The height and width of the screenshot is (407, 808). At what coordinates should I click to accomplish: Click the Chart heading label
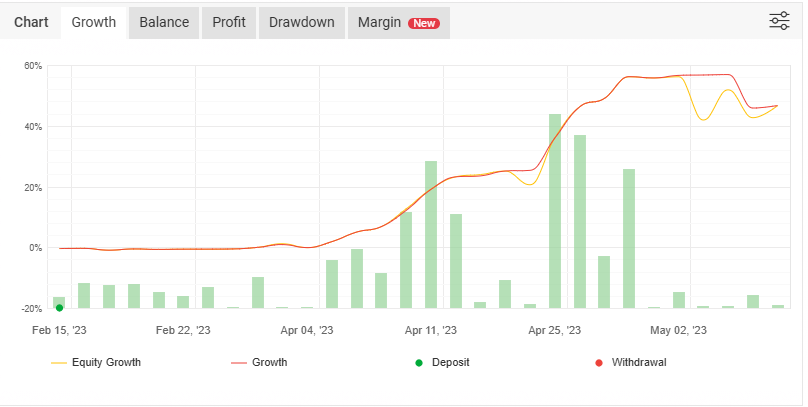click(x=31, y=22)
